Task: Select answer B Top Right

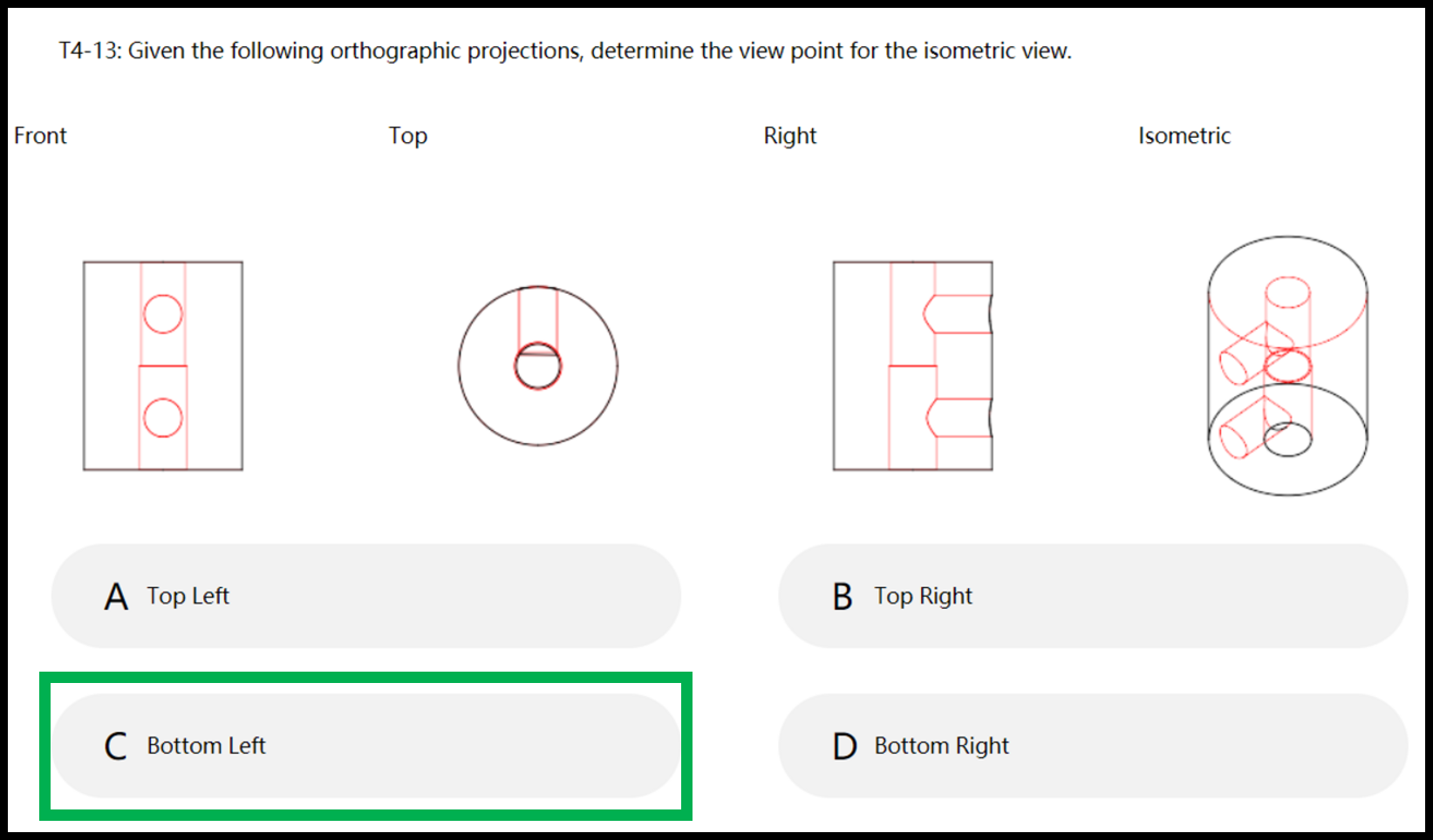Action: pos(1093,596)
